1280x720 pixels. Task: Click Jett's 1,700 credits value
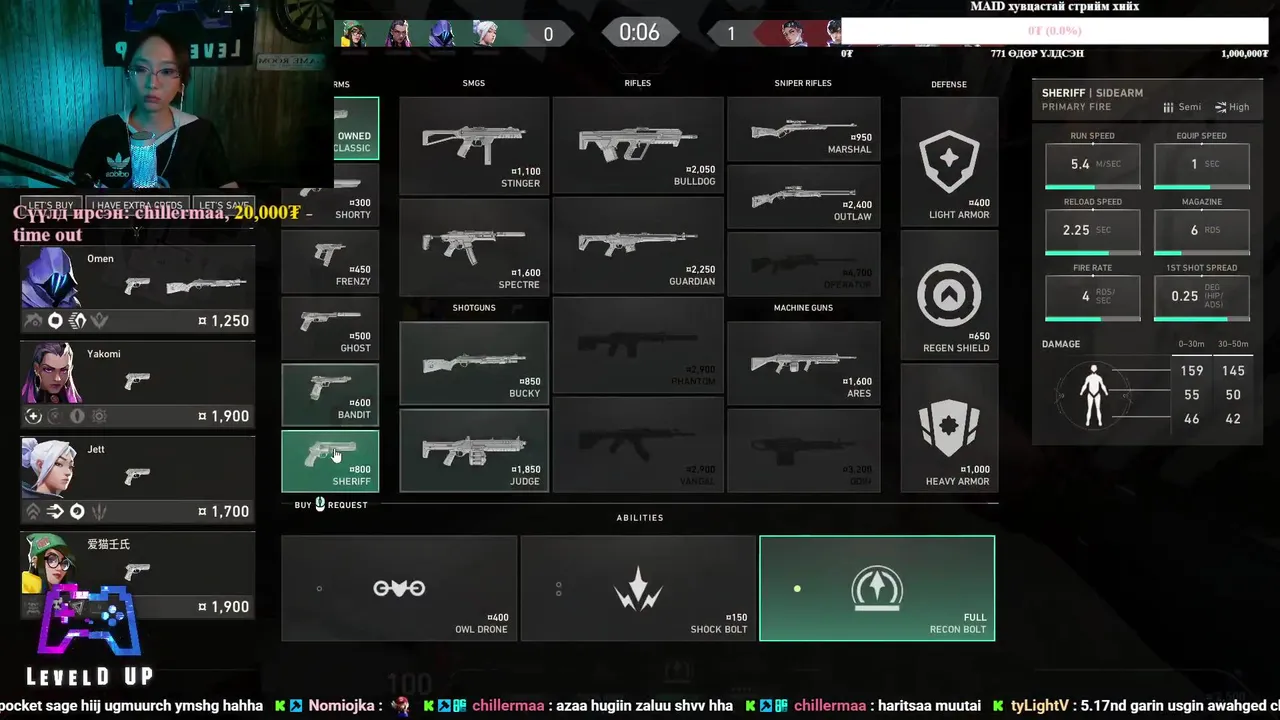224,512
